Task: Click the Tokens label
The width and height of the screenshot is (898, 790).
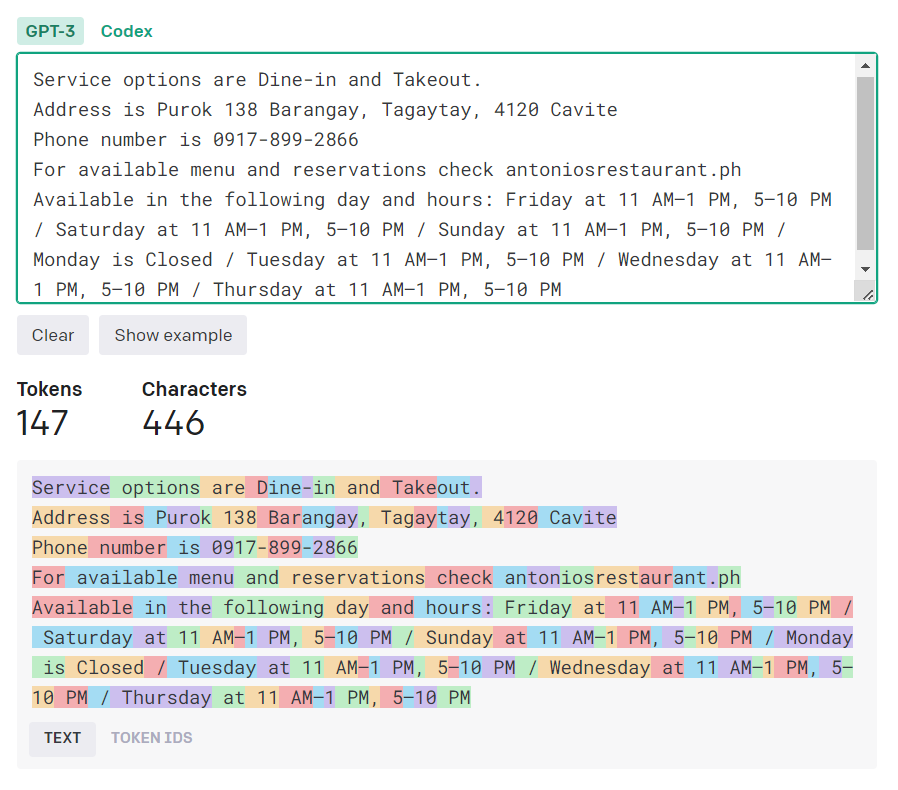Action: coord(49,389)
